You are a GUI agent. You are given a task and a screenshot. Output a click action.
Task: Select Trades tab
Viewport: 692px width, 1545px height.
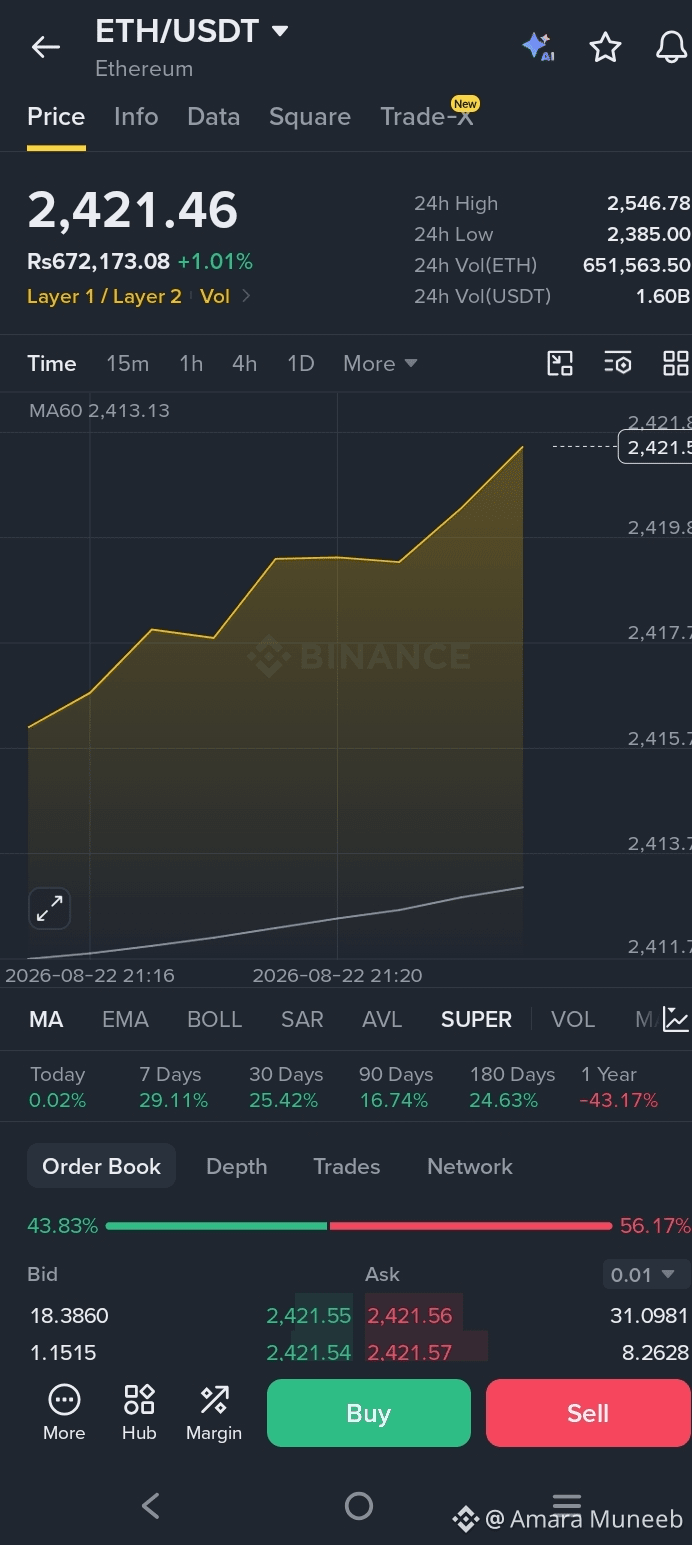[x=346, y=1166]
